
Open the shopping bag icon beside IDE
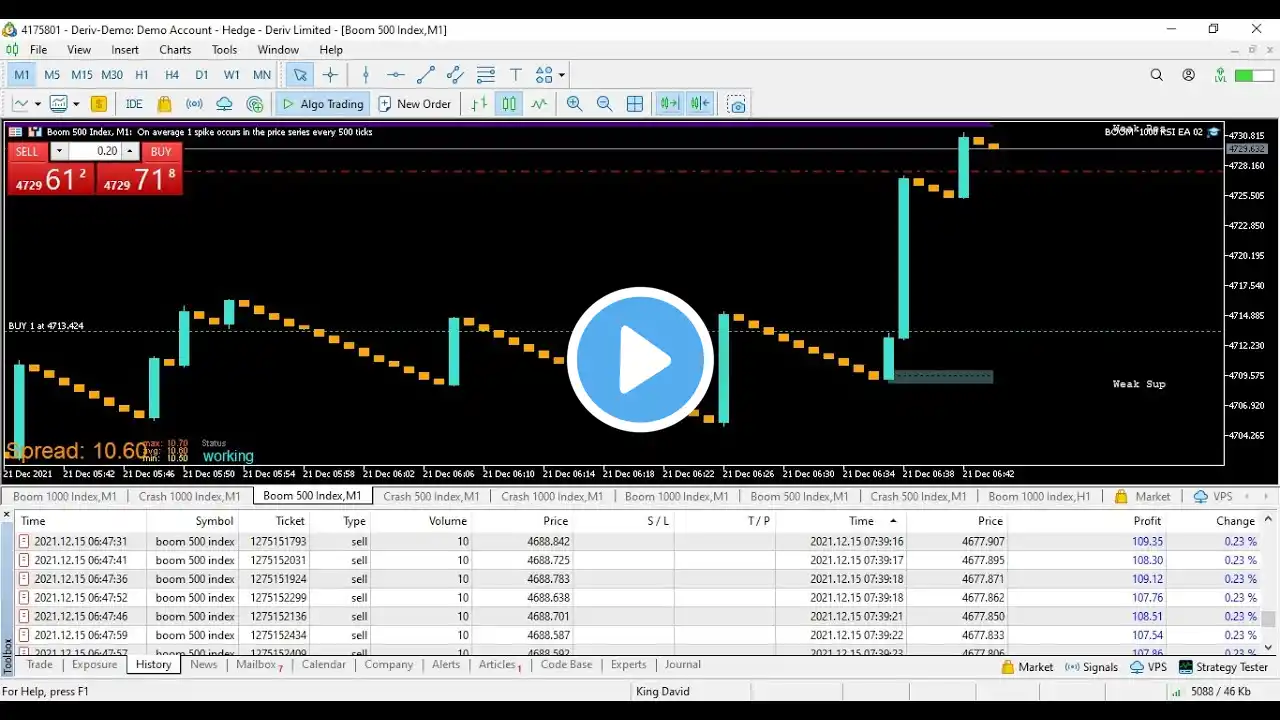(x=164, y=104)
